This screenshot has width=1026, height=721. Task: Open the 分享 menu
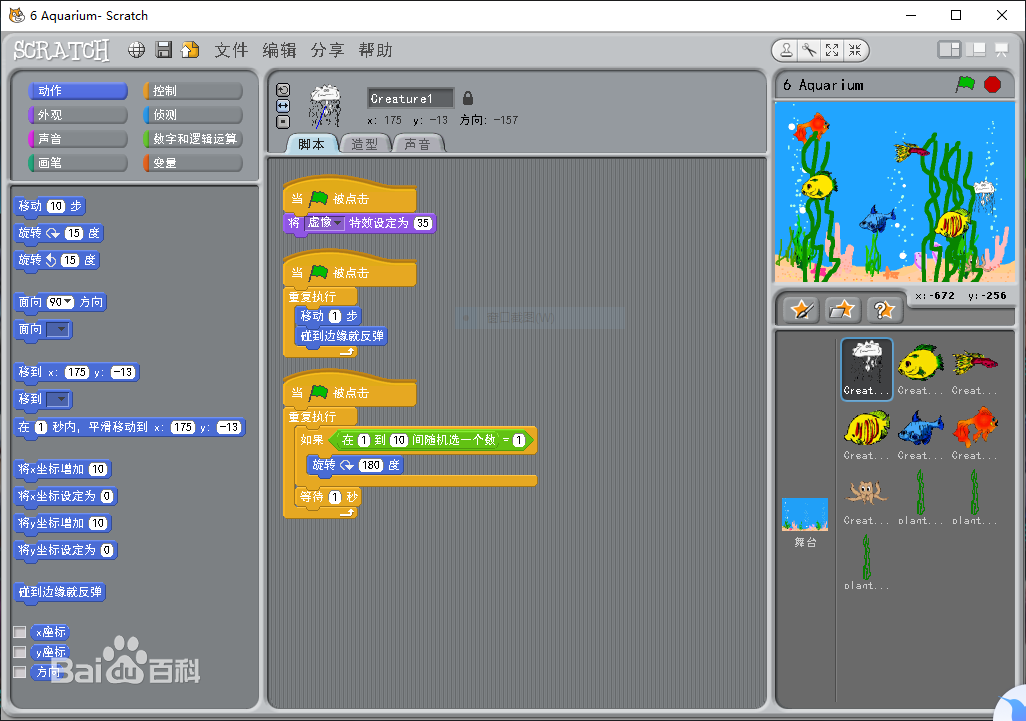327,50
